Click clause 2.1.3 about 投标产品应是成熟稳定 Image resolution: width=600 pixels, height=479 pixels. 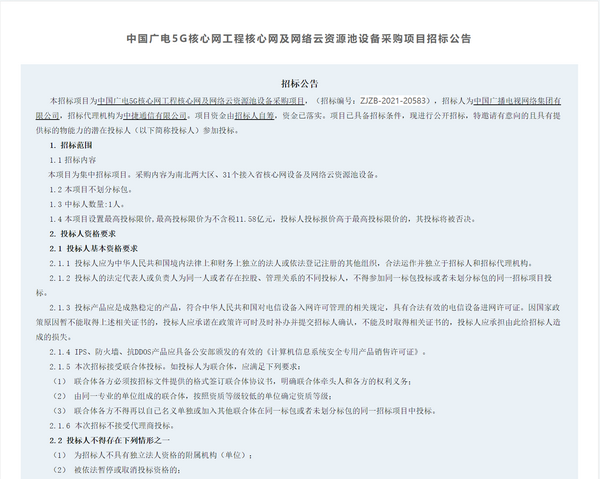298,322
